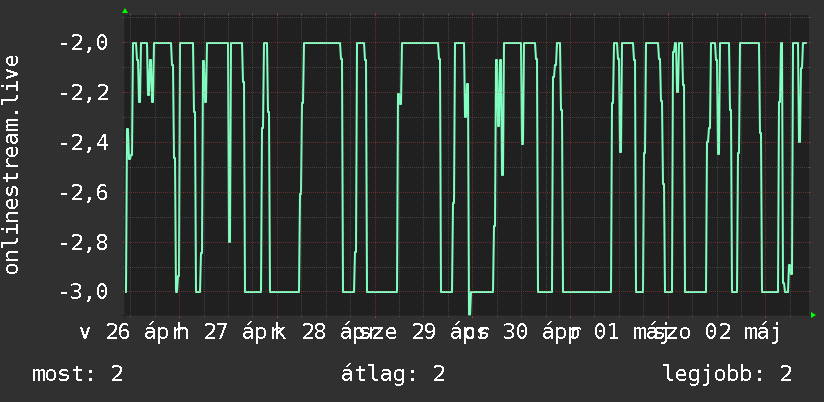
Task: Click the -2,6 y-axis label
Action: click(84, 193)
